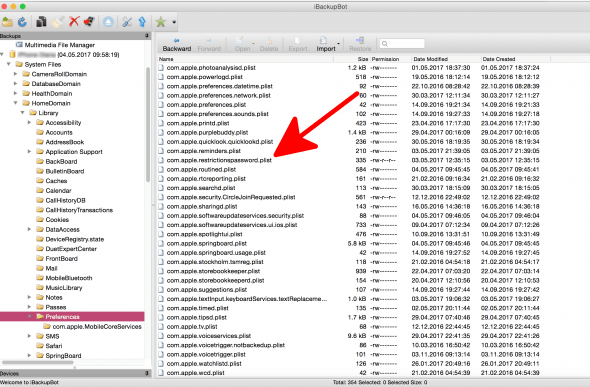The width and height of the screenshot is (590, 387).
Task: Click the blue up-arrow update icon
Action: click(x=142, y=22)
